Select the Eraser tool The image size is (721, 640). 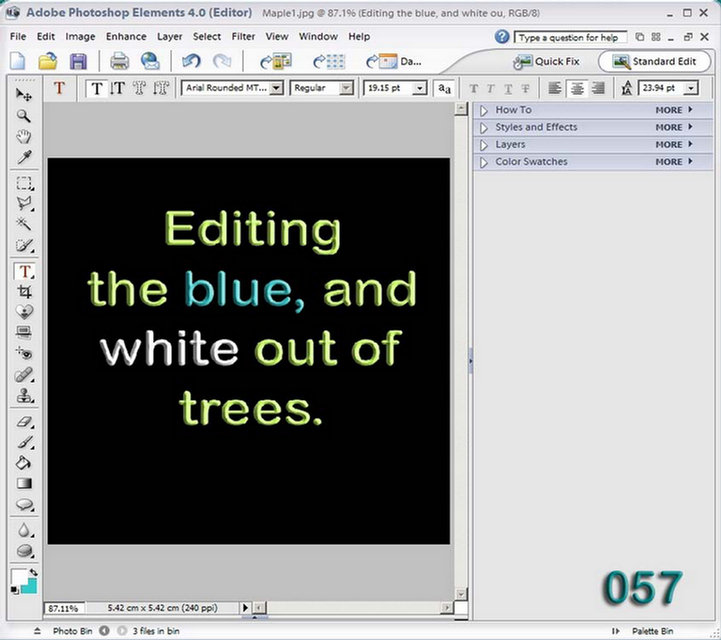(24, 422)
